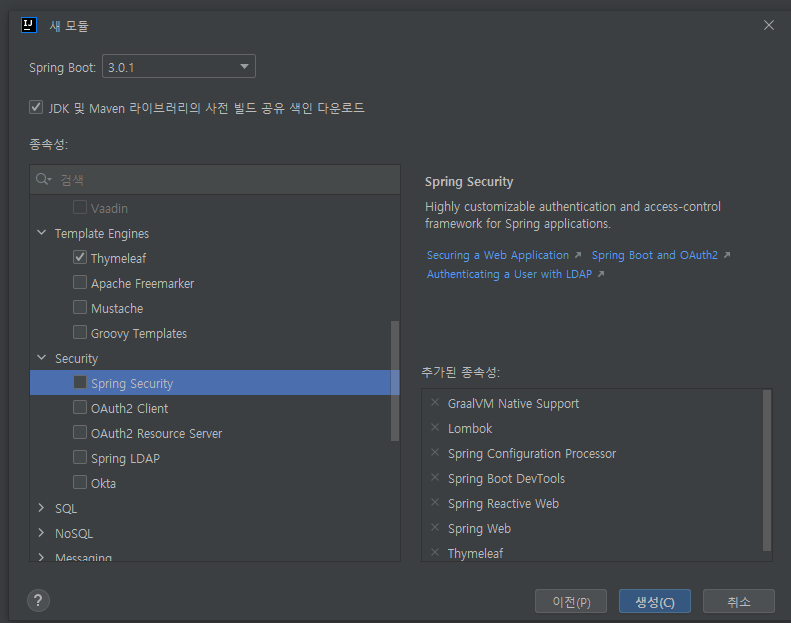Check the disabled Vaadin checkbox
The width and height of the screenshot is (791, 623).
(80, 207)
